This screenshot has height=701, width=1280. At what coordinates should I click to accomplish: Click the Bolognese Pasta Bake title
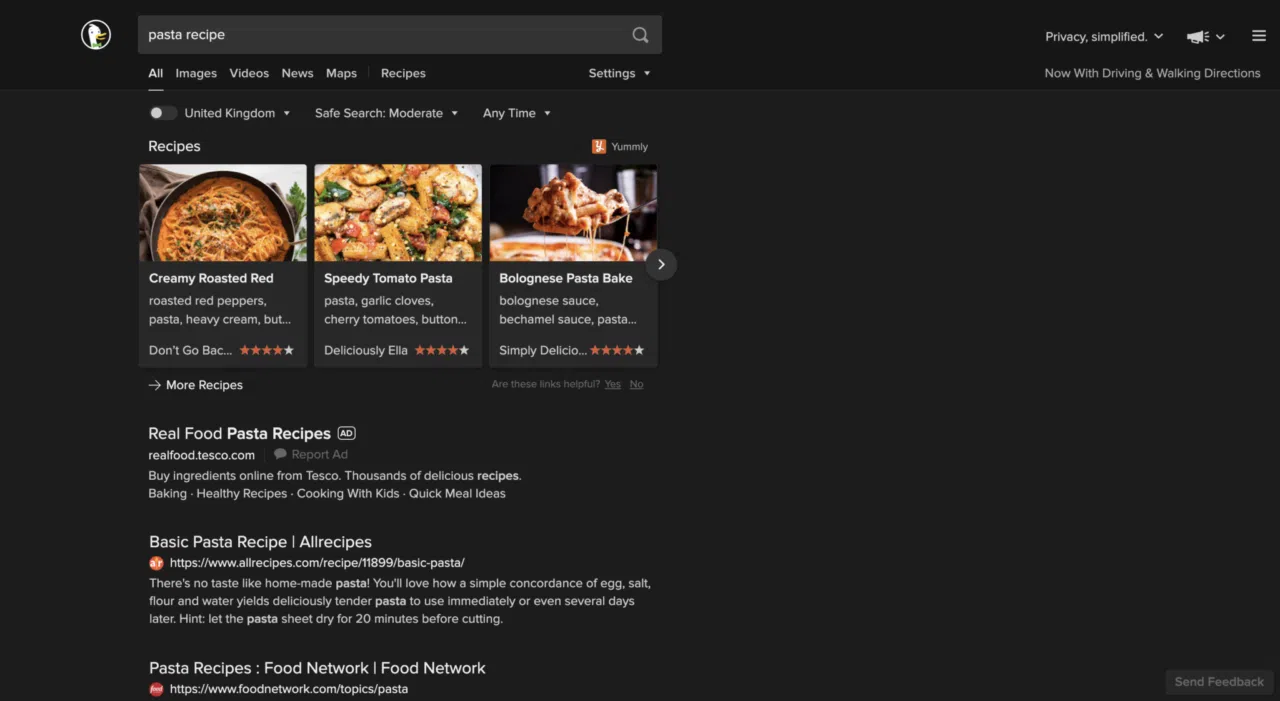pyautogui.click(x=566, y=278)
